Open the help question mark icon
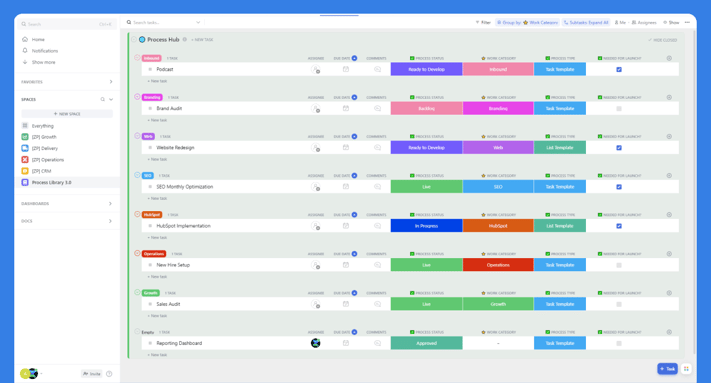This screenshot has width=711, height=383. coord(109,374)
